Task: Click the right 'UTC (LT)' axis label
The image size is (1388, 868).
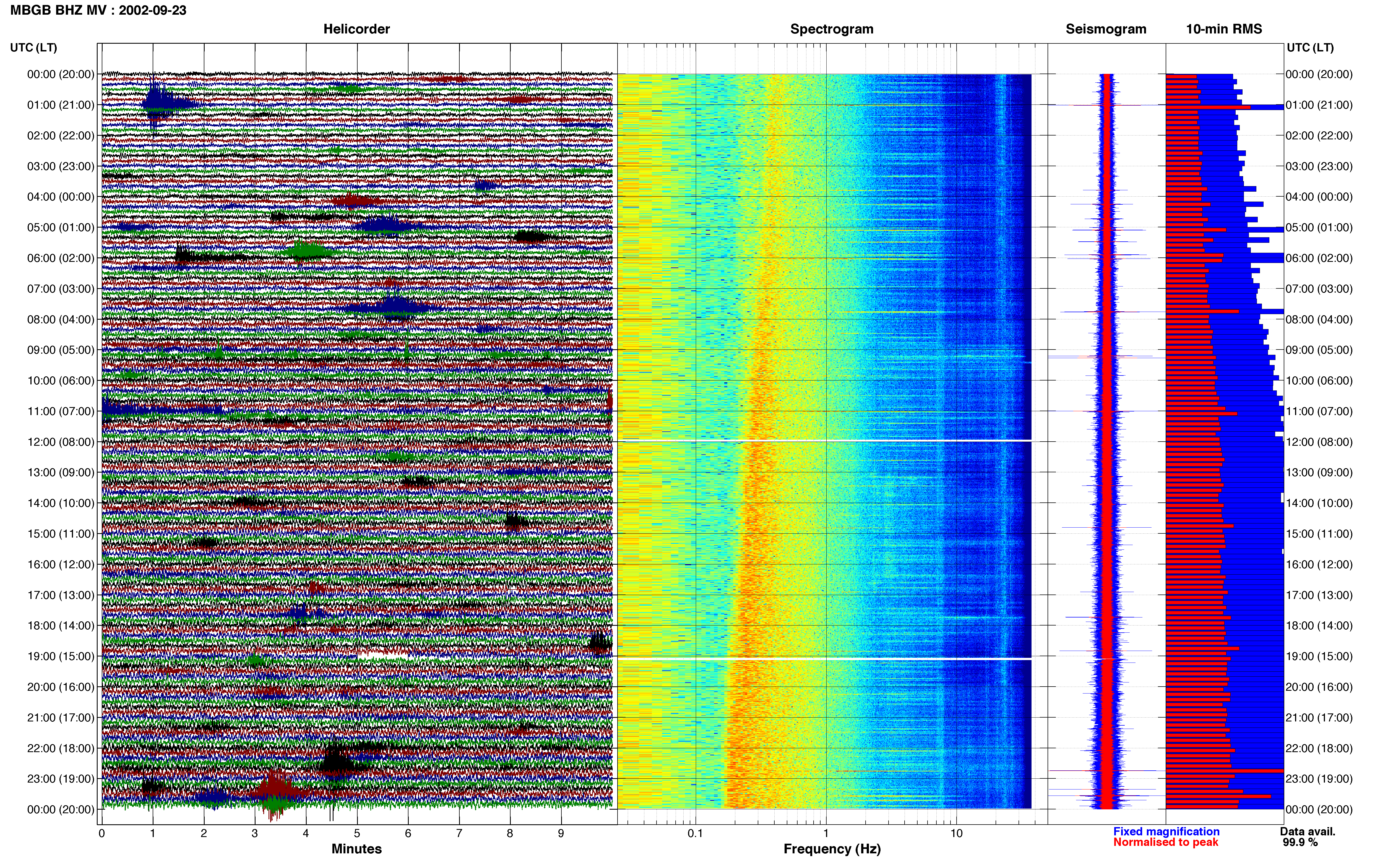Action: [x=1310, y=48]
